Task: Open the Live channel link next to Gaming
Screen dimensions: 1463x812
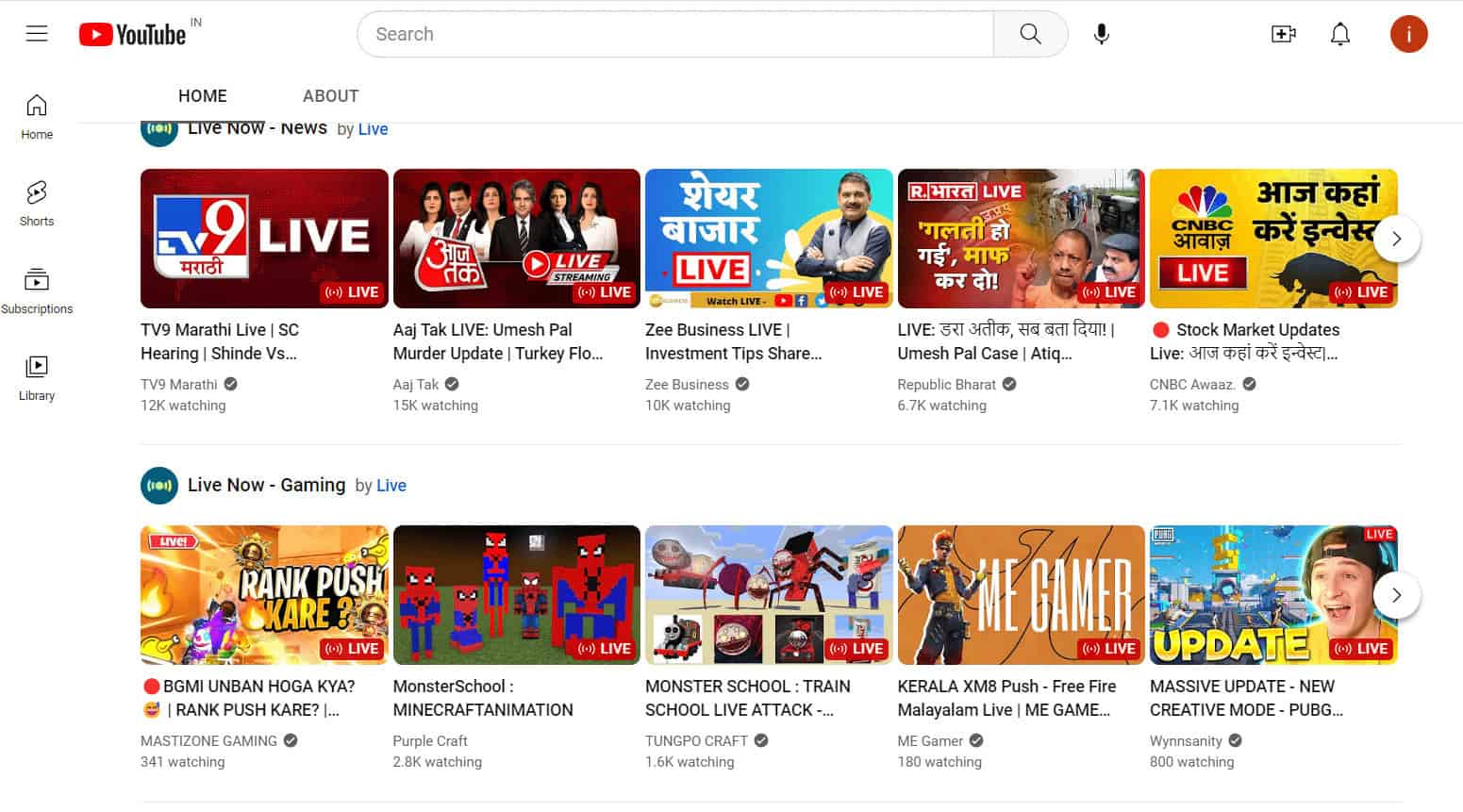Action: pyautogui.click(x=391, y=485)
